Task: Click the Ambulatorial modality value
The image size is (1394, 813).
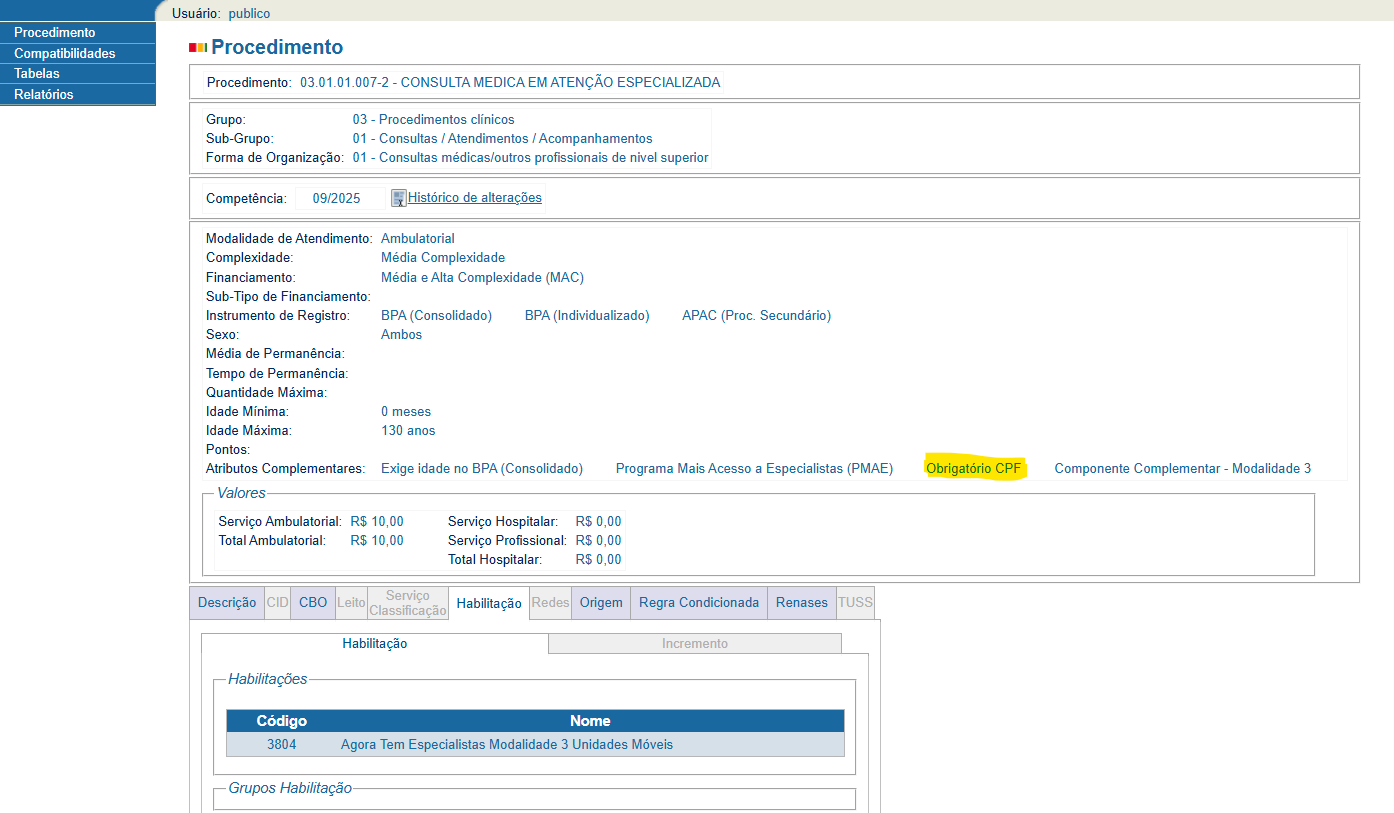Action: [418, 239]
